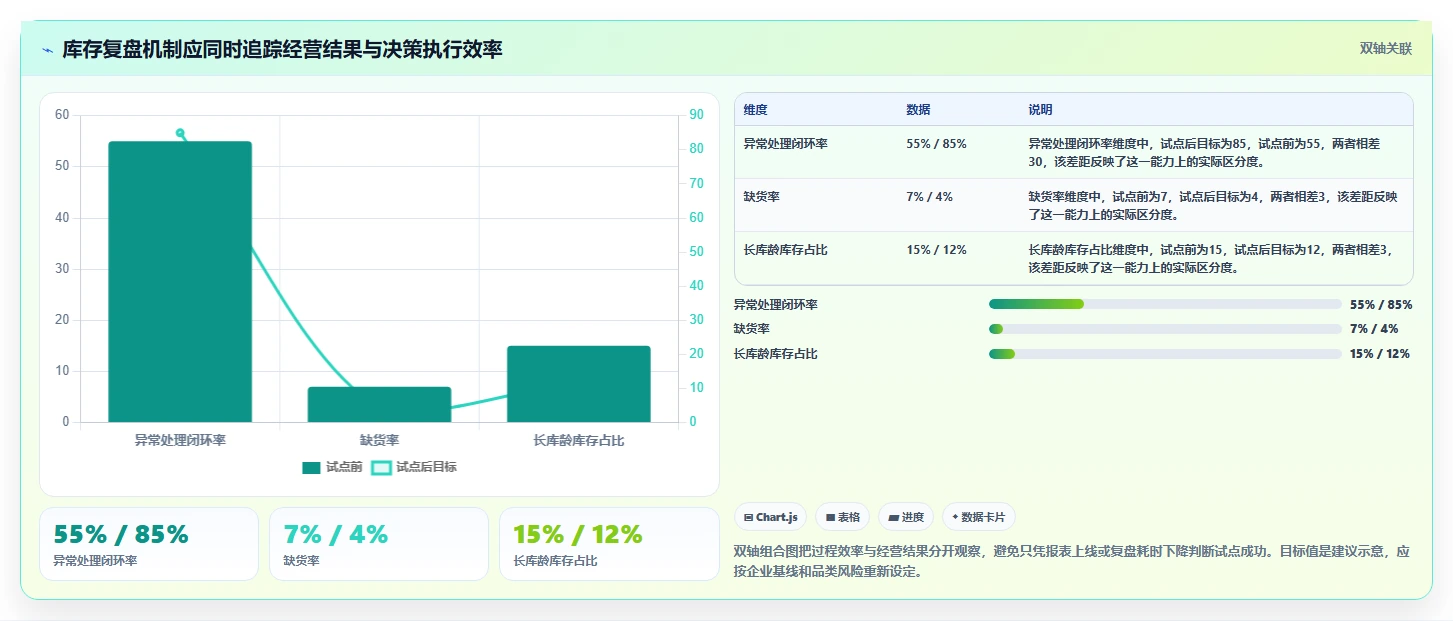The width and height of the screenshot is (1453, 621).
Task: Select the Chart.js tag chip
Action: pos(771,517)
